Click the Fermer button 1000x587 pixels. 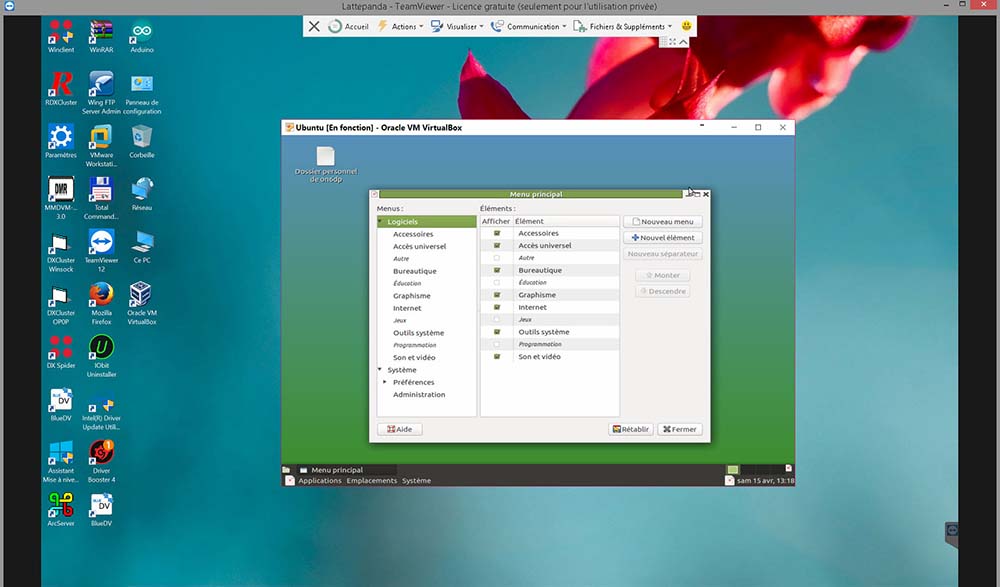coord(680,429)
